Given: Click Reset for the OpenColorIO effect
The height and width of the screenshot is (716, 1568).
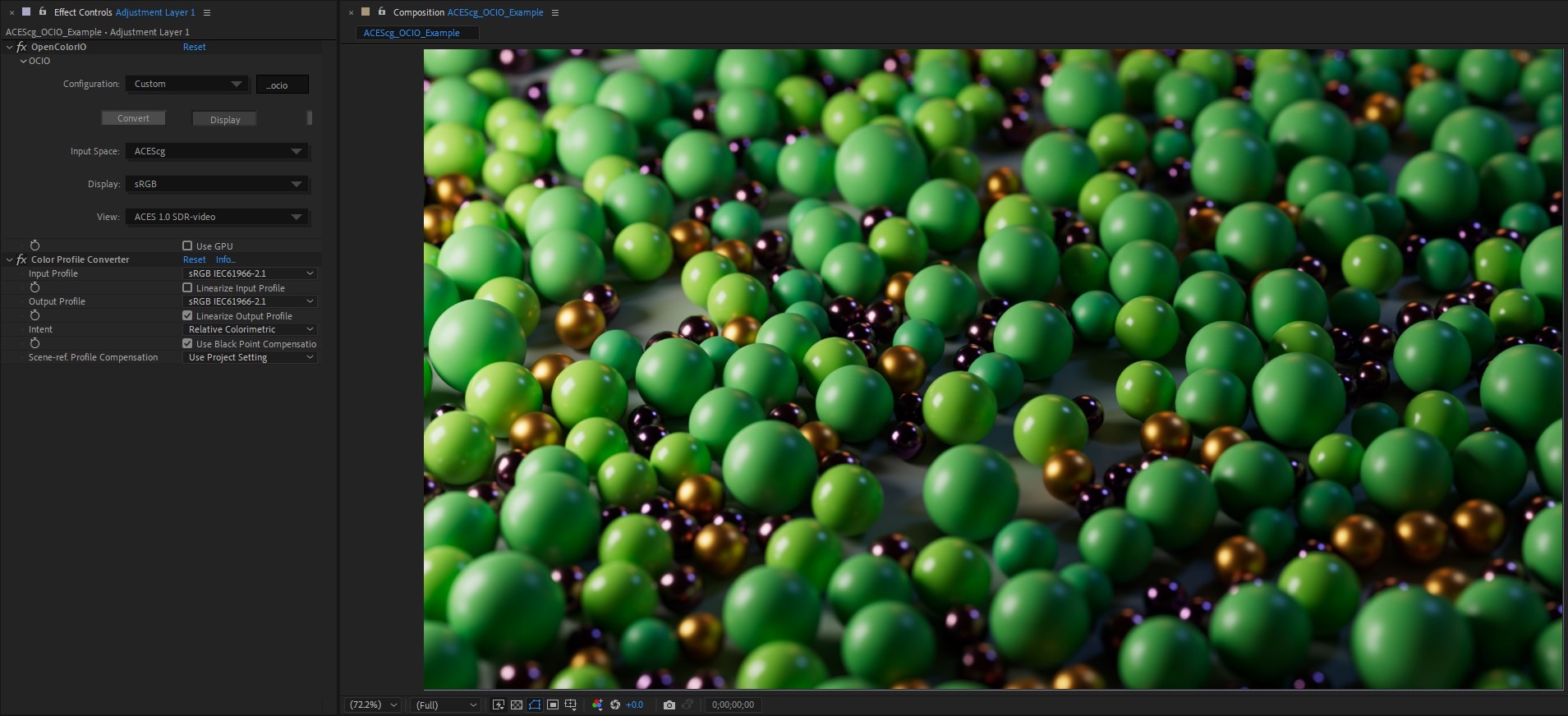Looking at the screenshot, I should pos(194,47).
